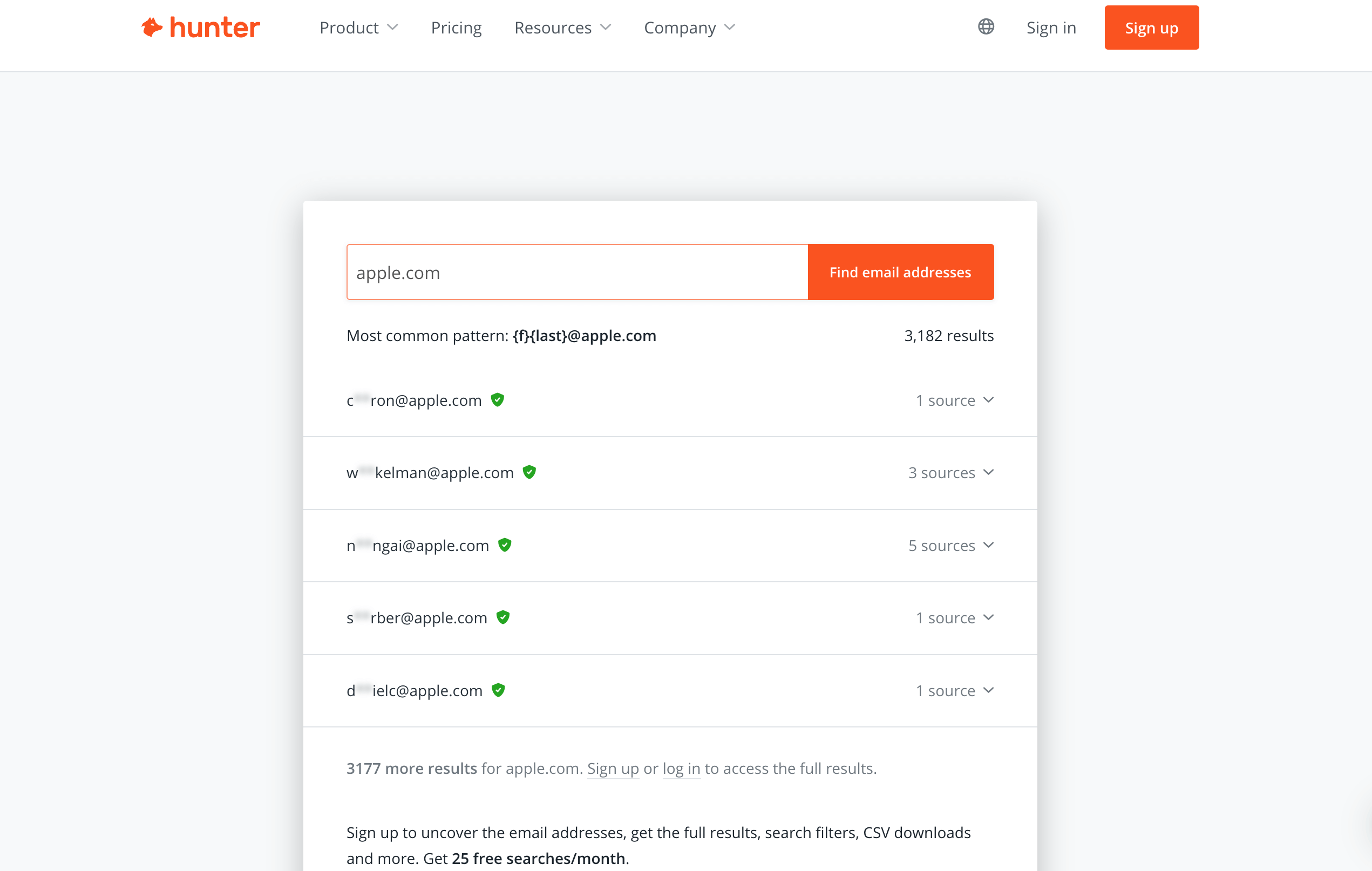The width and height of the screenshot is (1372, 871).
Task: Expand 1 source for s***rber@apple.com
Action: coord(954,618)
